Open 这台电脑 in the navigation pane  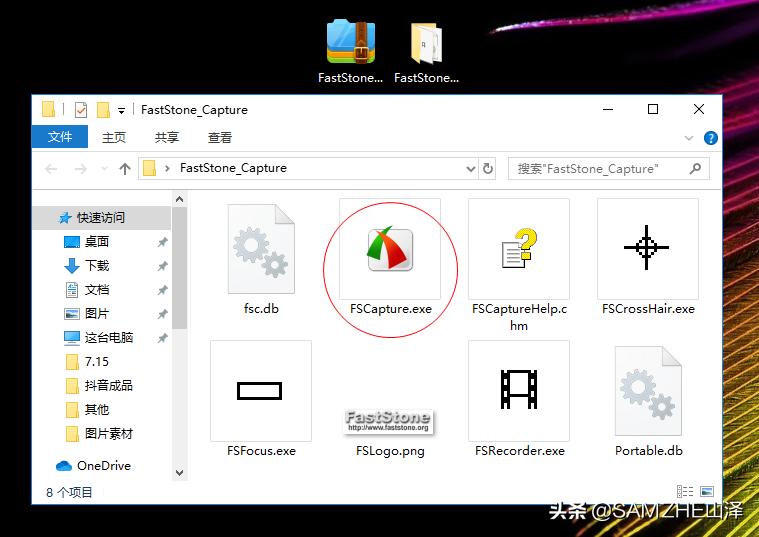coord(108,338)
